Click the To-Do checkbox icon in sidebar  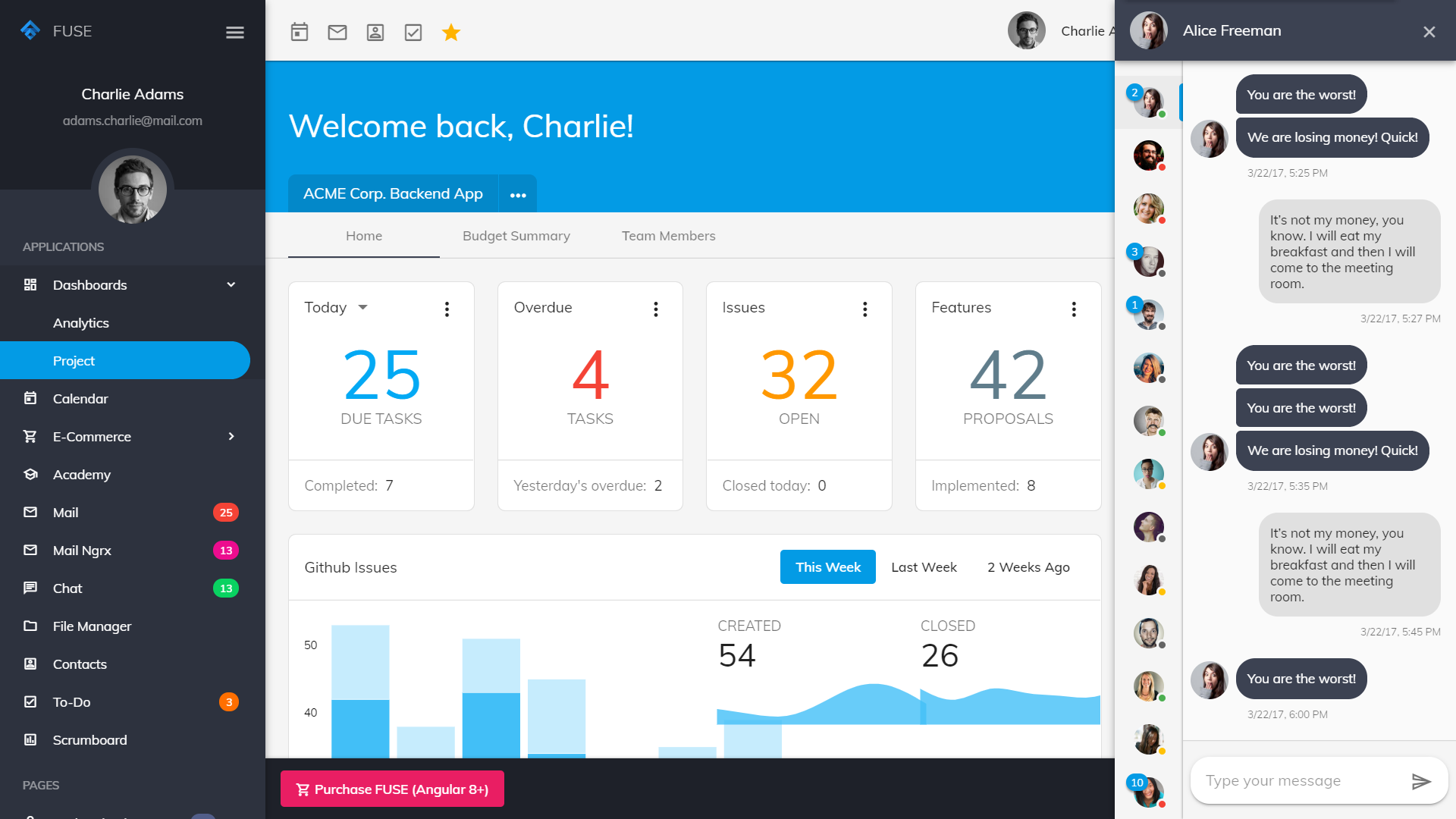[x=30, y=701]
